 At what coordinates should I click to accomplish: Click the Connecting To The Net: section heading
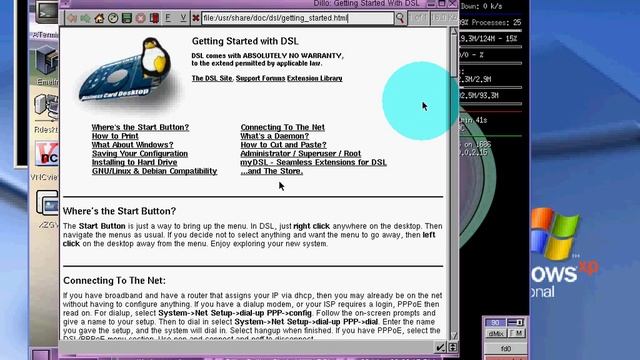coord(114,281)
